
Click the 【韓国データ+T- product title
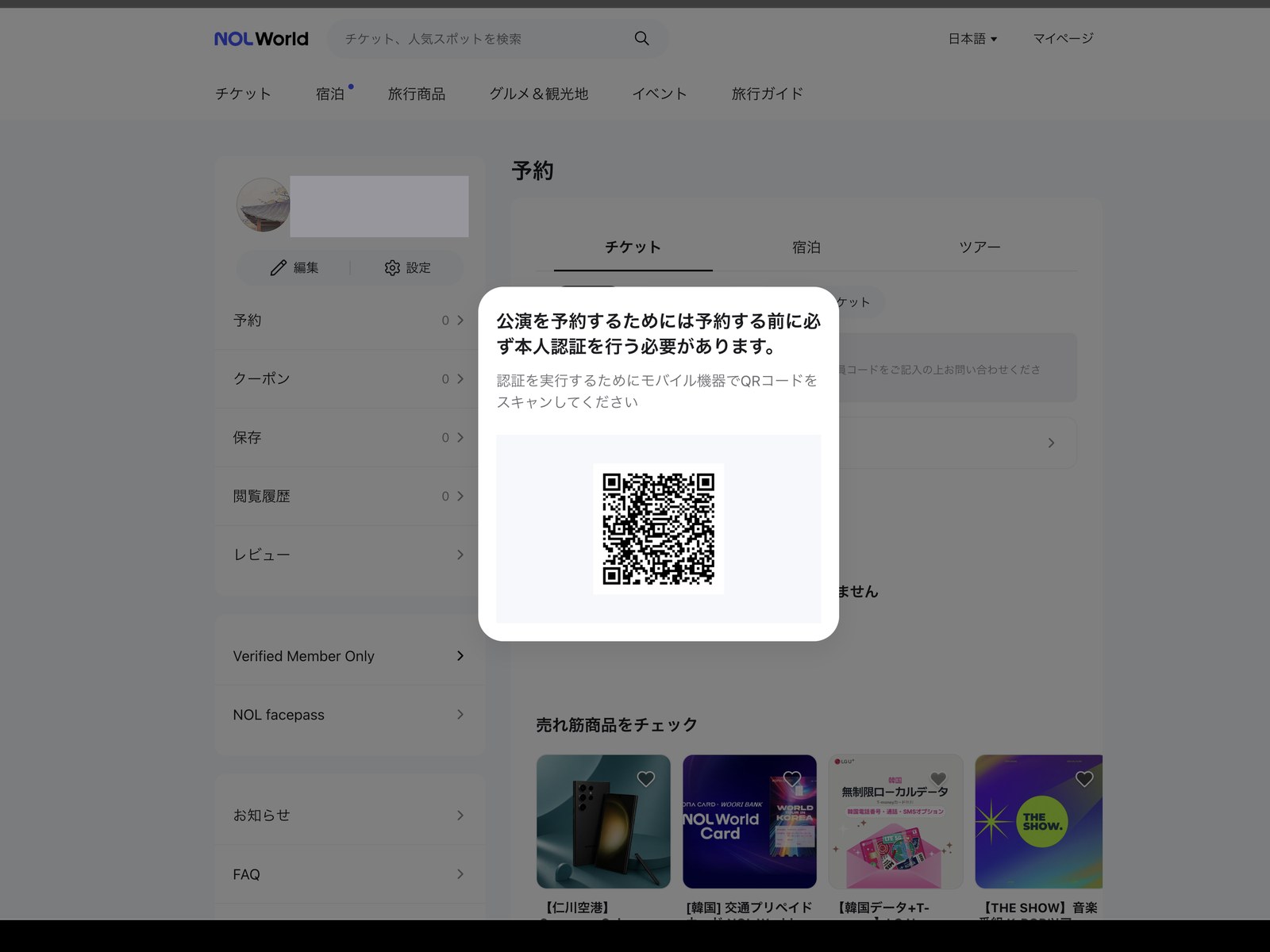pos(883,908)
